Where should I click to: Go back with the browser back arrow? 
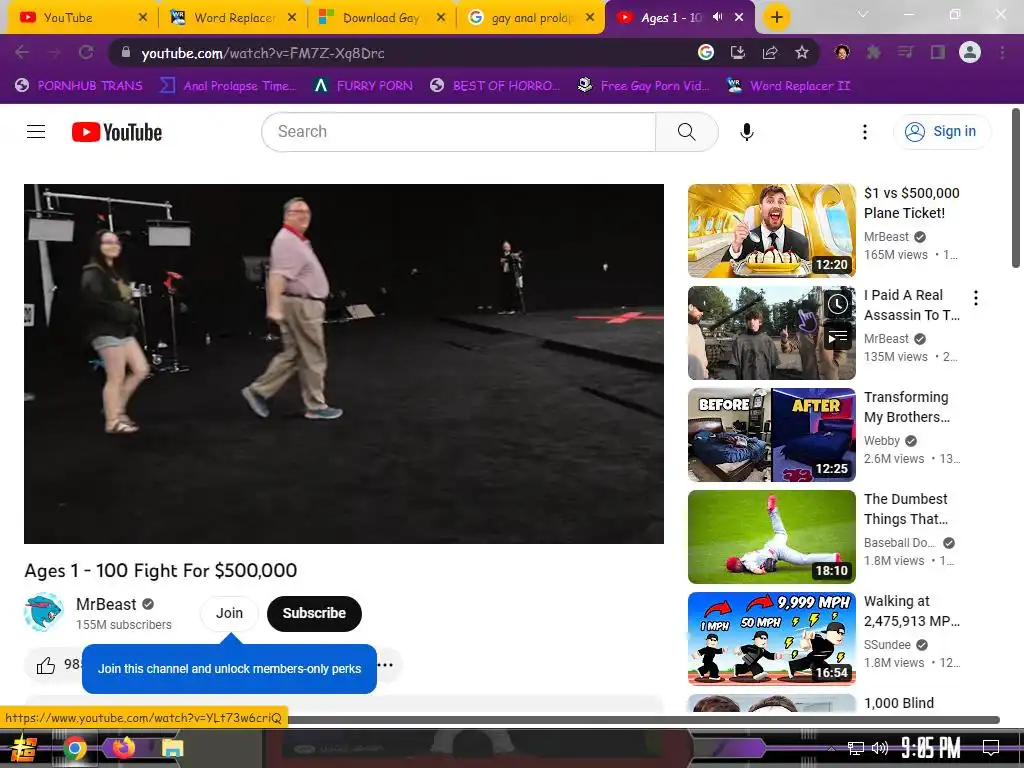click(22, 52)
